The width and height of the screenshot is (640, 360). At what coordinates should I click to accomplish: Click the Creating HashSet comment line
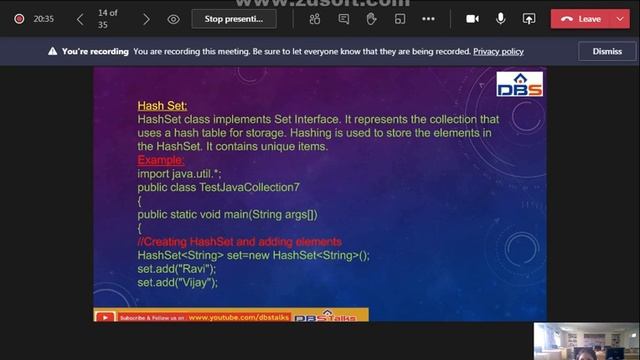(x=240, y=242)
